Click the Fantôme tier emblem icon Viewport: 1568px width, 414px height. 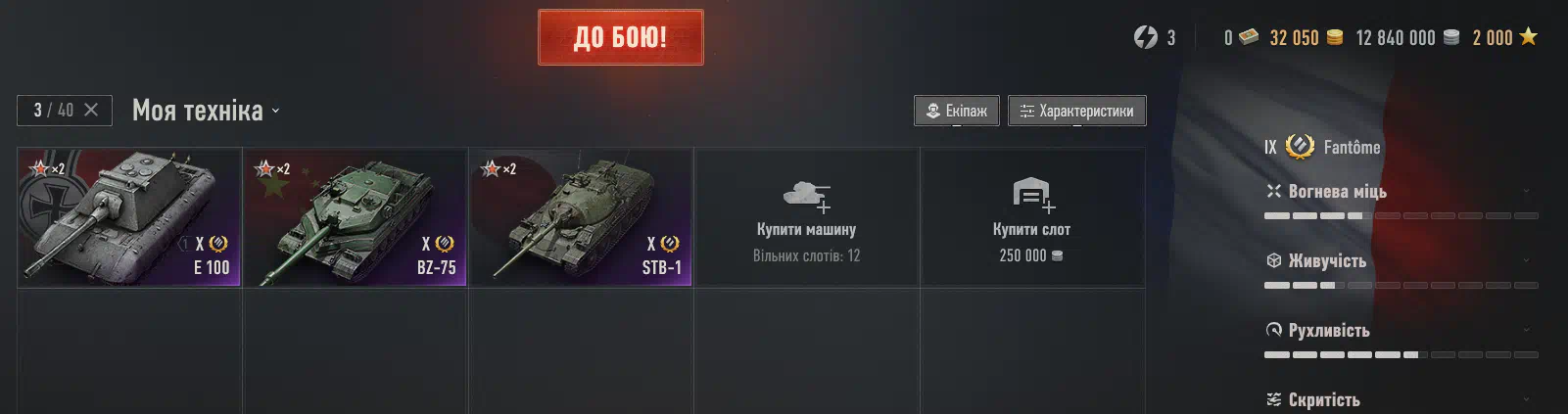coord(1299,147)
